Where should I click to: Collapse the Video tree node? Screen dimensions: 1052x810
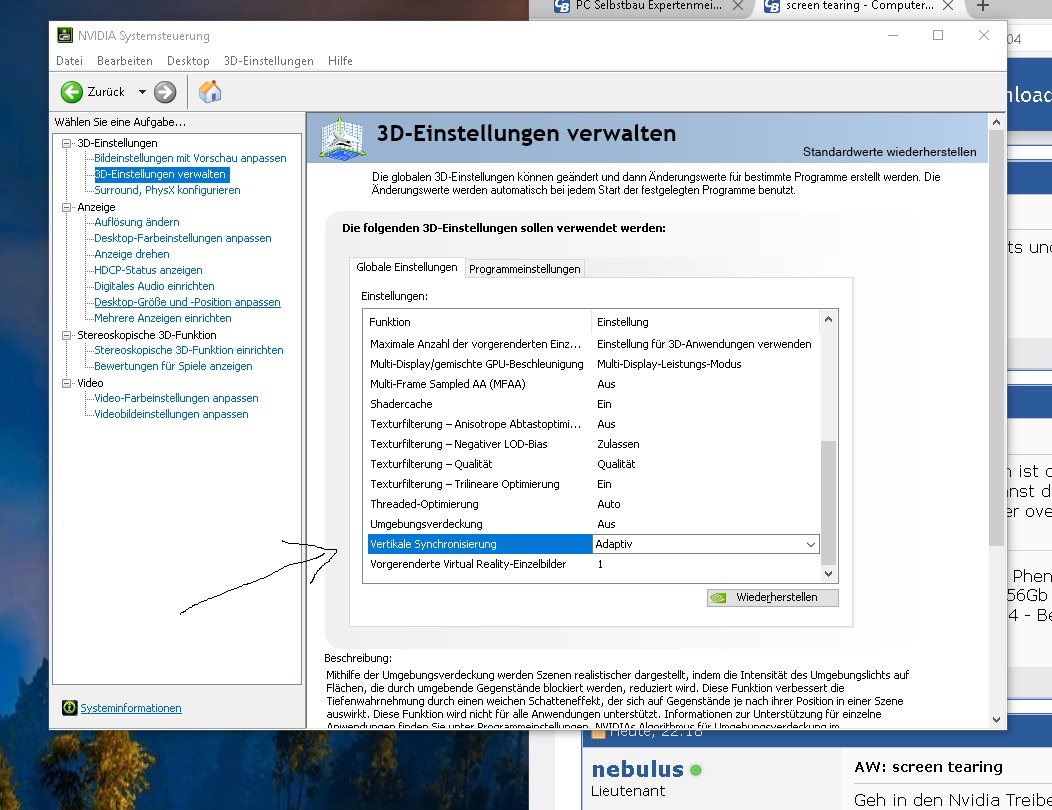66,383
